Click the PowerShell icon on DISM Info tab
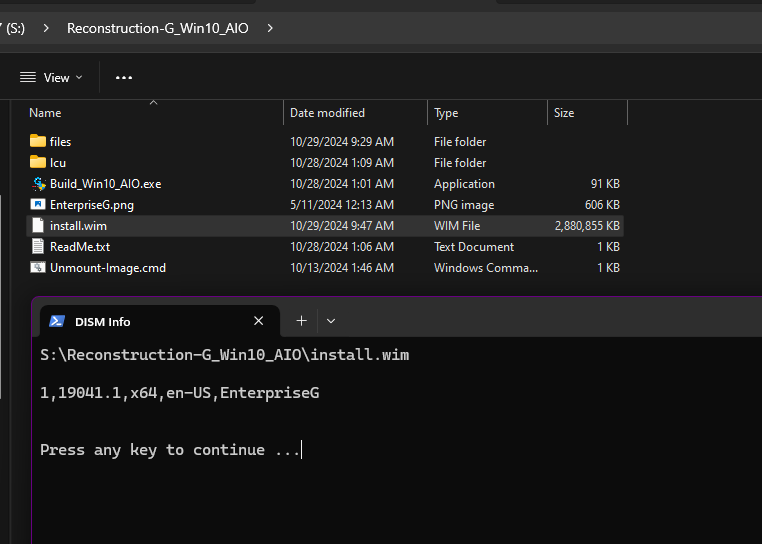This screenshot has width=762, height=544. [57, 321]
